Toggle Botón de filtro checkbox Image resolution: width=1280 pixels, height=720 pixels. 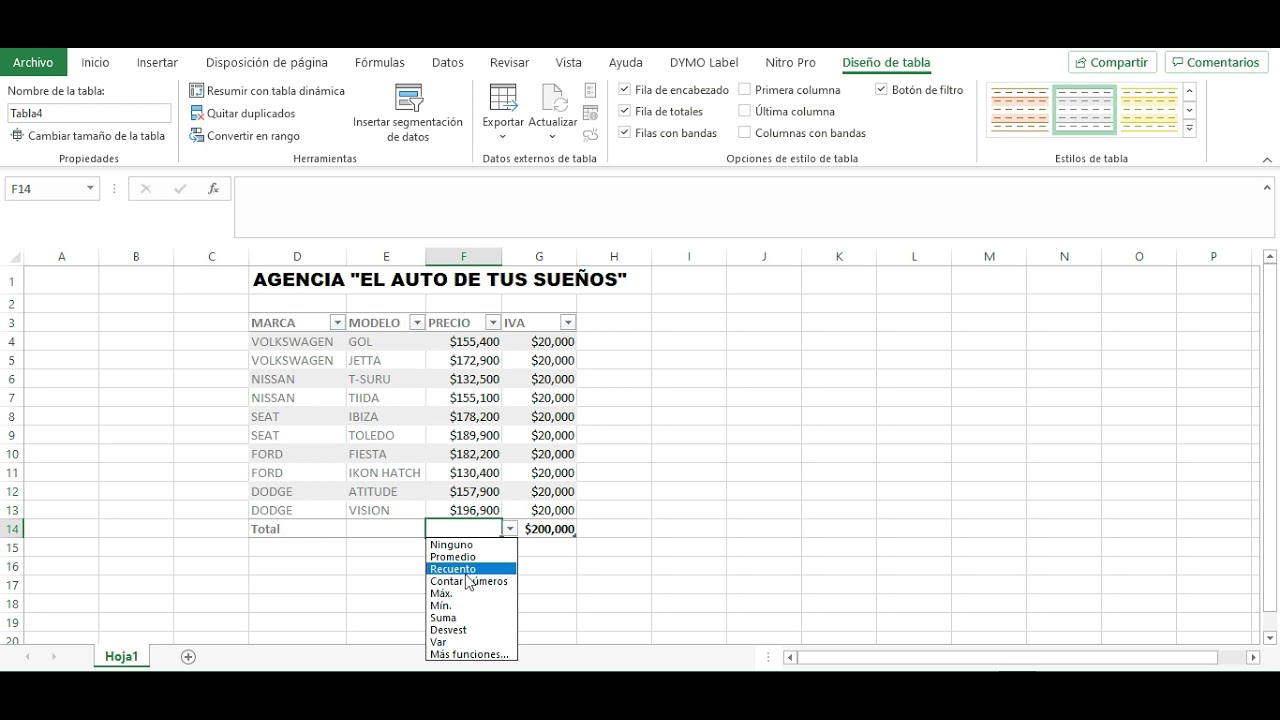[x=881, y=89]
